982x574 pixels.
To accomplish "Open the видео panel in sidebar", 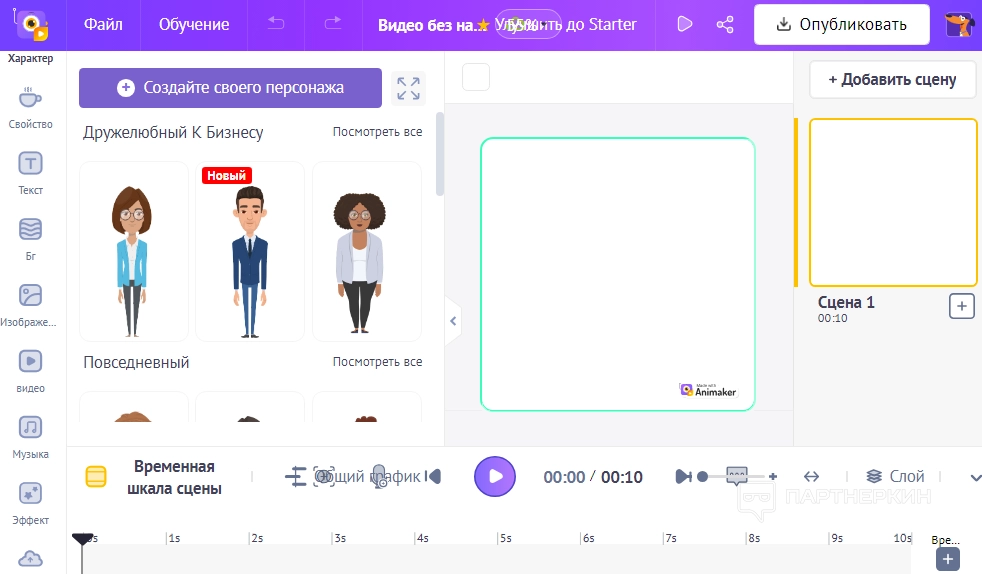I will coord(30,371).
